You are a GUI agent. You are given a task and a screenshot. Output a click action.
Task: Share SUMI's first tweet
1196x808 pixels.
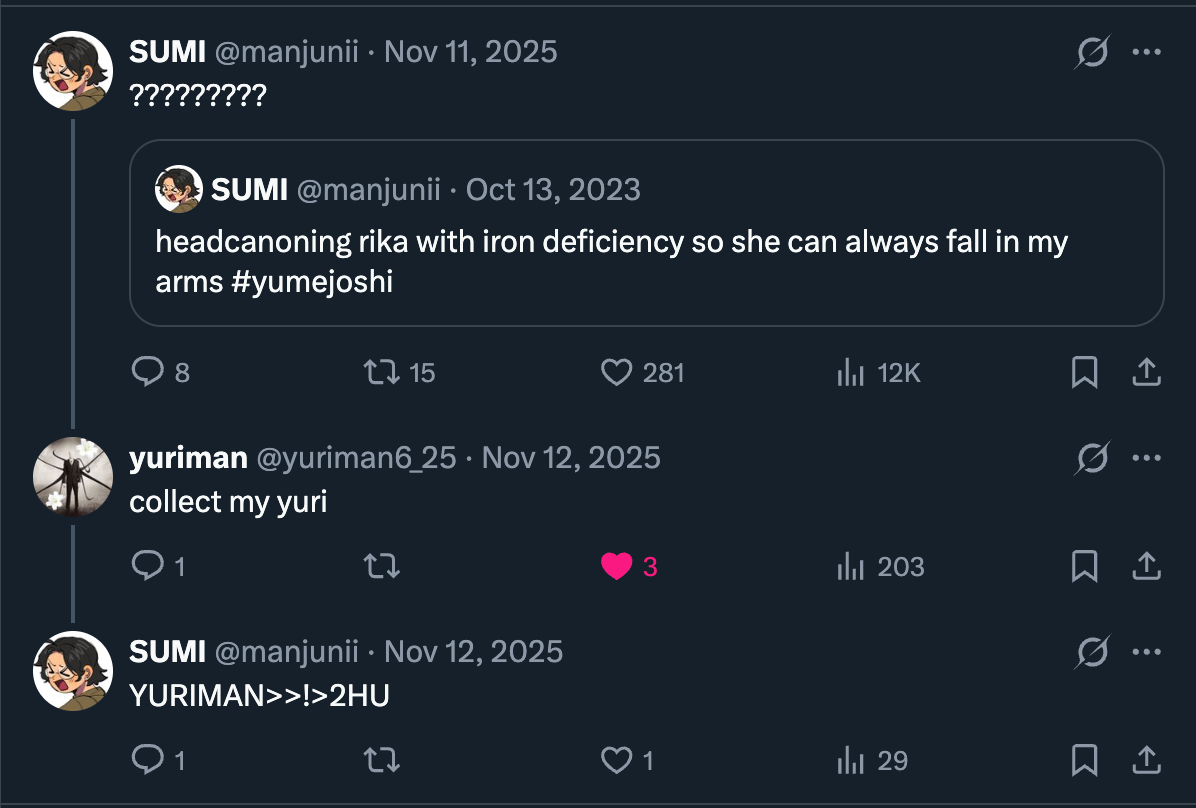click(x=1145, y=373)
